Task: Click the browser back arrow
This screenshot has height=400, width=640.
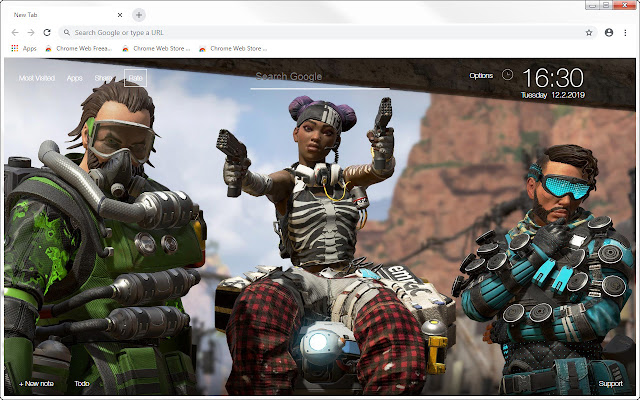Action: point(15,32)
